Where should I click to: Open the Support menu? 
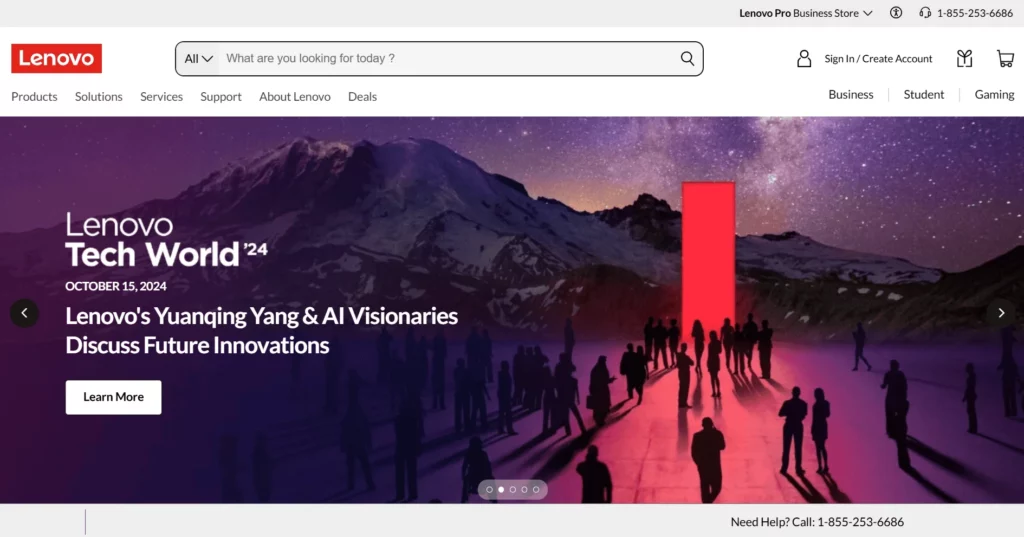coord(221,97)
